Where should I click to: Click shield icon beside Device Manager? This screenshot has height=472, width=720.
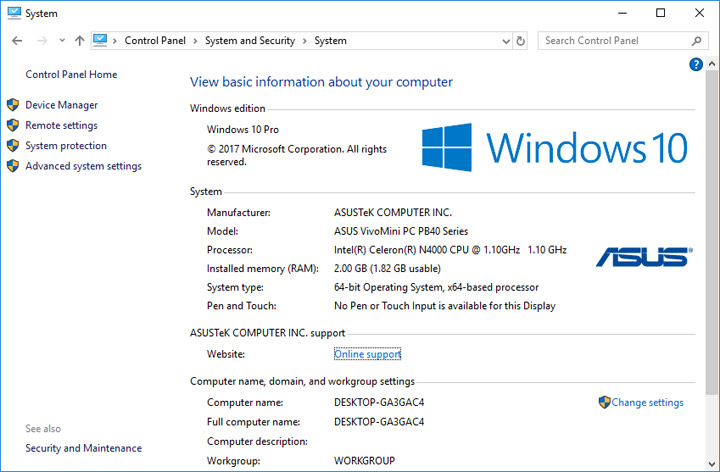[x=13, y=105]
